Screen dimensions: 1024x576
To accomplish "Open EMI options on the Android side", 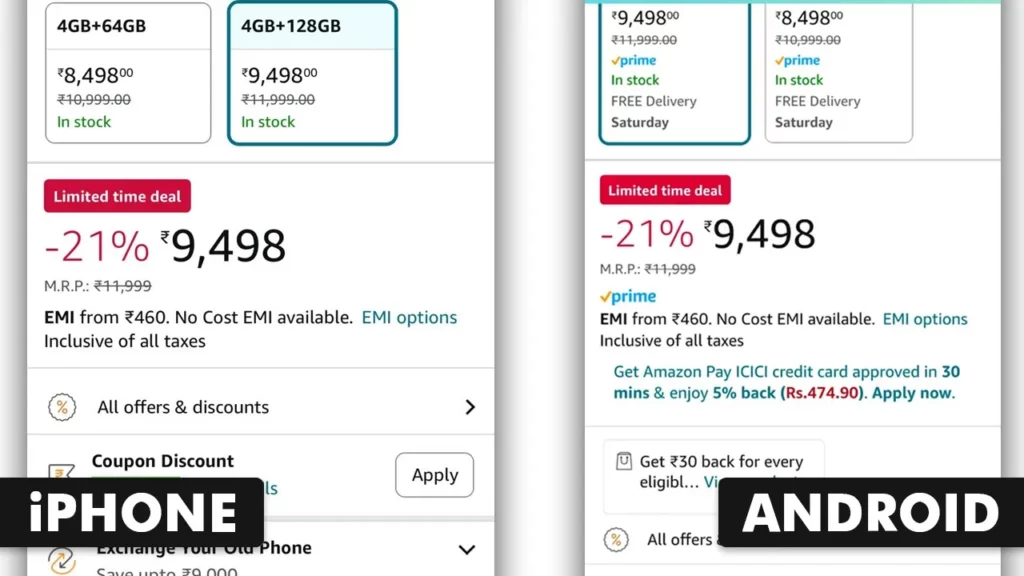I will click(924, 319).
